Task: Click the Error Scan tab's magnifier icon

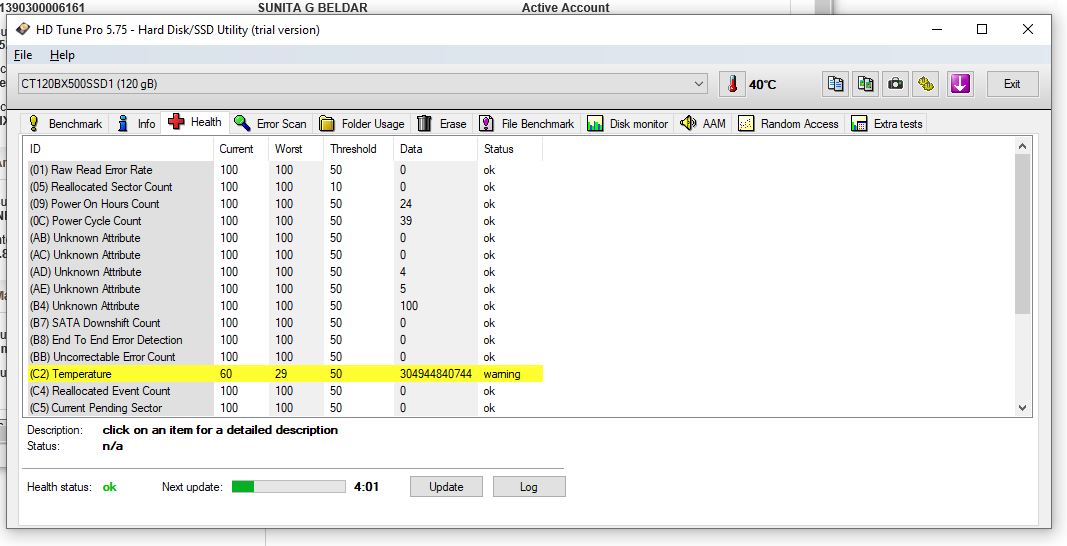Action: click(242, 123)
